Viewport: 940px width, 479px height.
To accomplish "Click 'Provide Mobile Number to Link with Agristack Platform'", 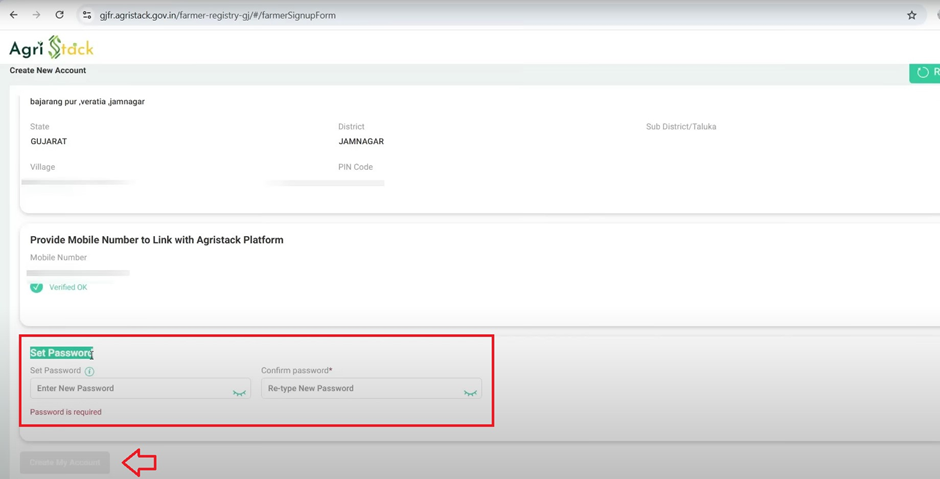I will click(x=157, y=240).
